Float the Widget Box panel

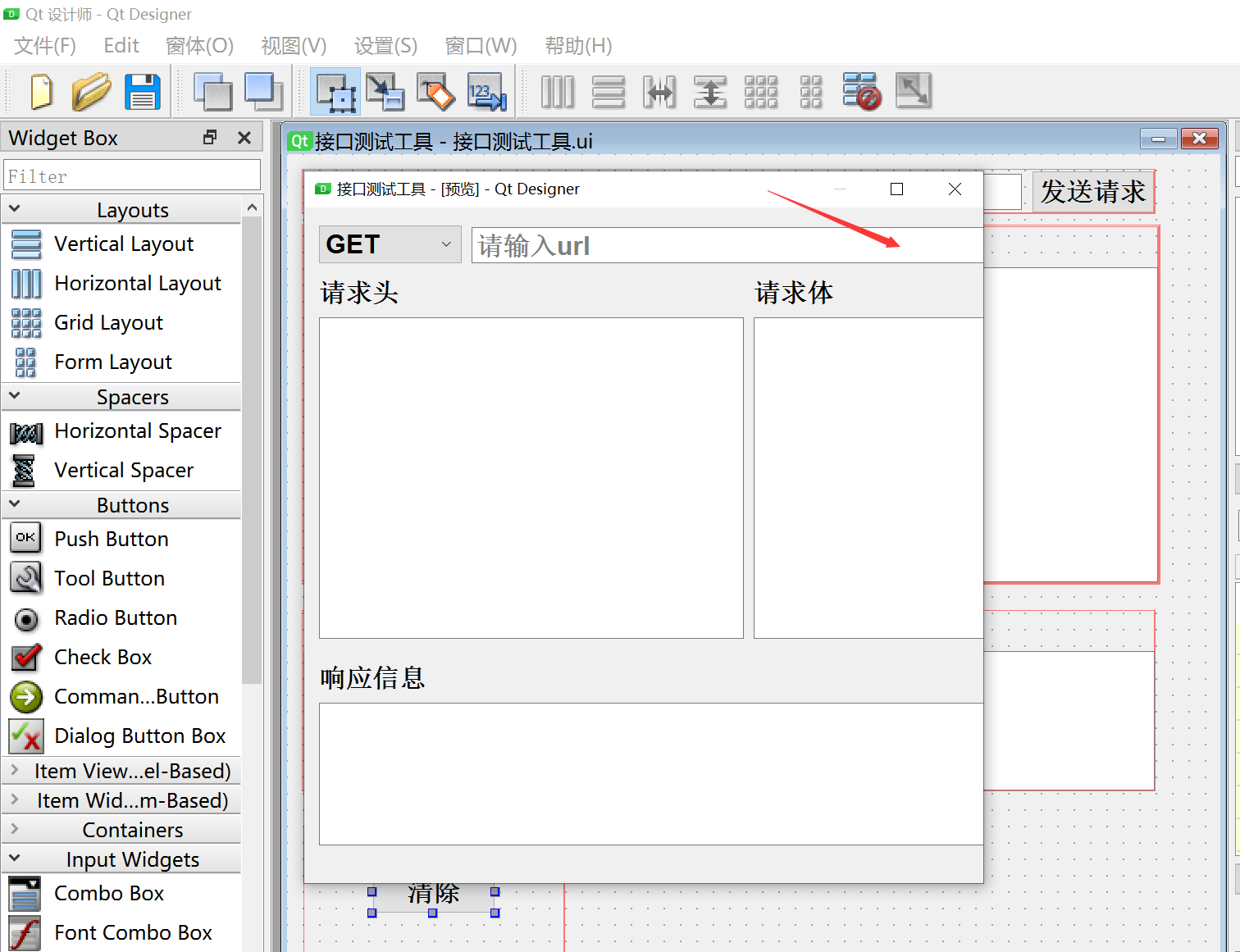click(210, 138)
